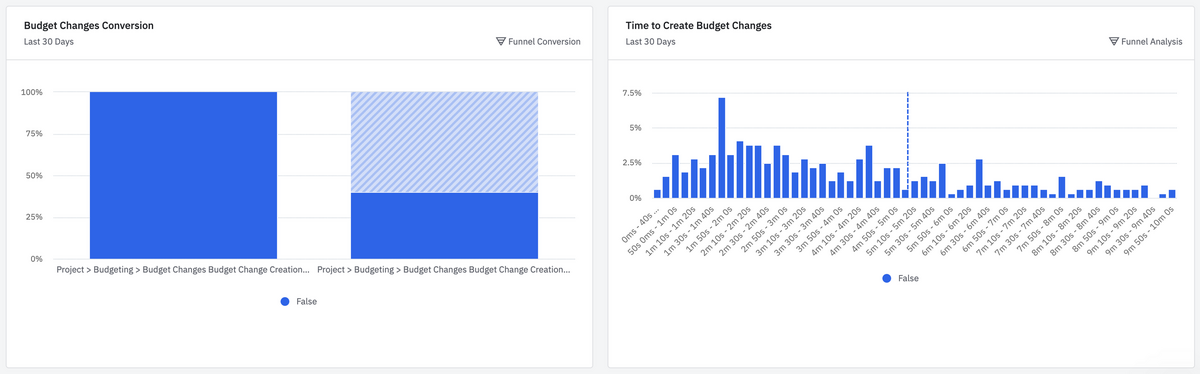Click the second funnel step x-axis label
The height and width of the screenshot is (374, 1200).
[444, 270]
